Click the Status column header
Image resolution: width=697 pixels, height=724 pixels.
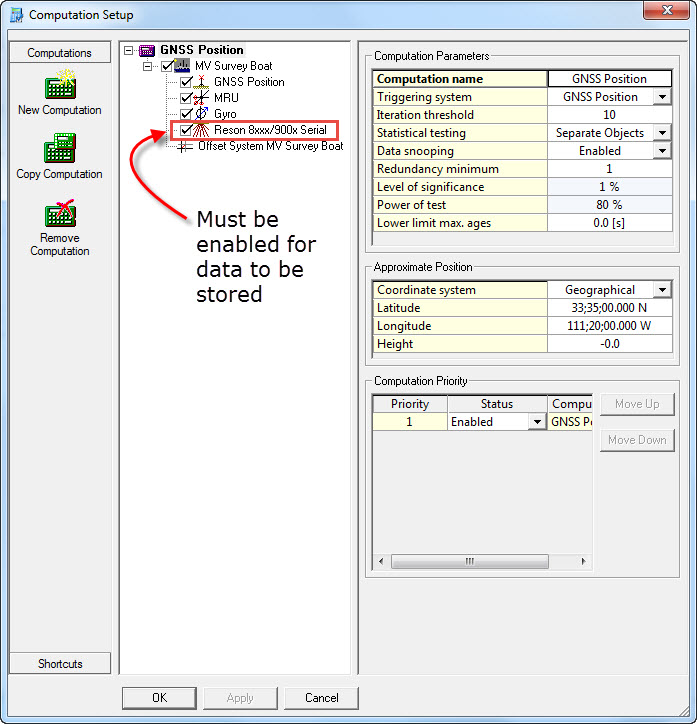497,404
